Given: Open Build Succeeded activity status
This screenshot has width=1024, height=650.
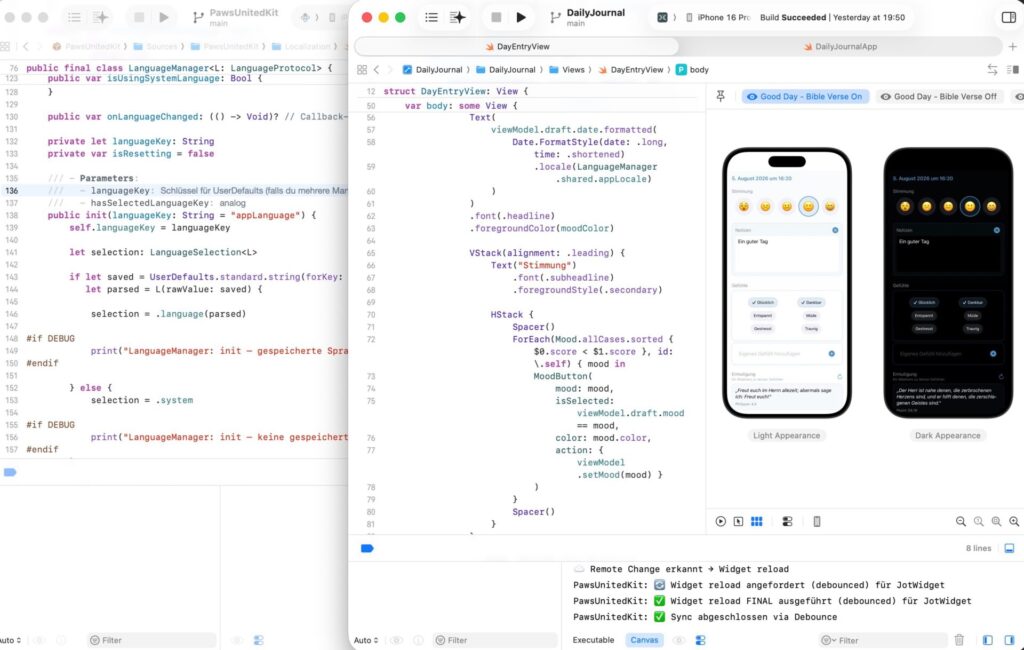Looking at the screenshot, I should (x=832, y=18).
